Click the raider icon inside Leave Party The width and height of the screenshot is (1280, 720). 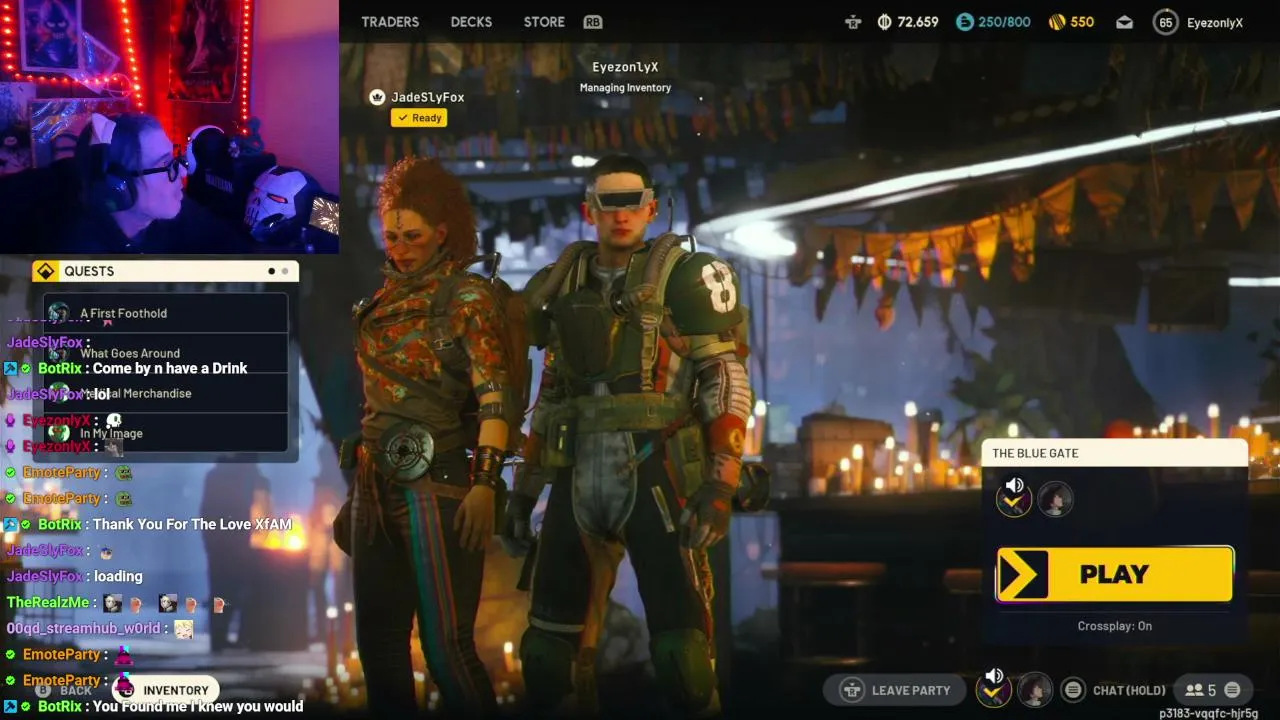click(852, 690)
